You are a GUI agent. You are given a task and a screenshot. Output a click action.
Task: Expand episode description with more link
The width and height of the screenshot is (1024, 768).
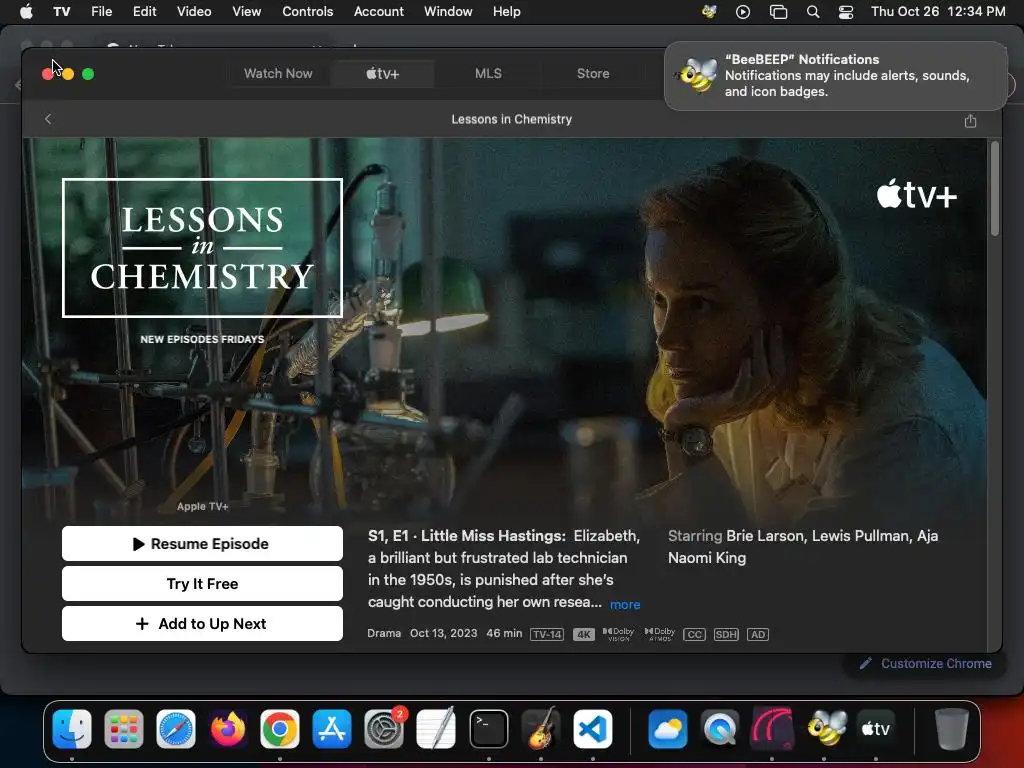pyautogui.click(x=625, y=605)
